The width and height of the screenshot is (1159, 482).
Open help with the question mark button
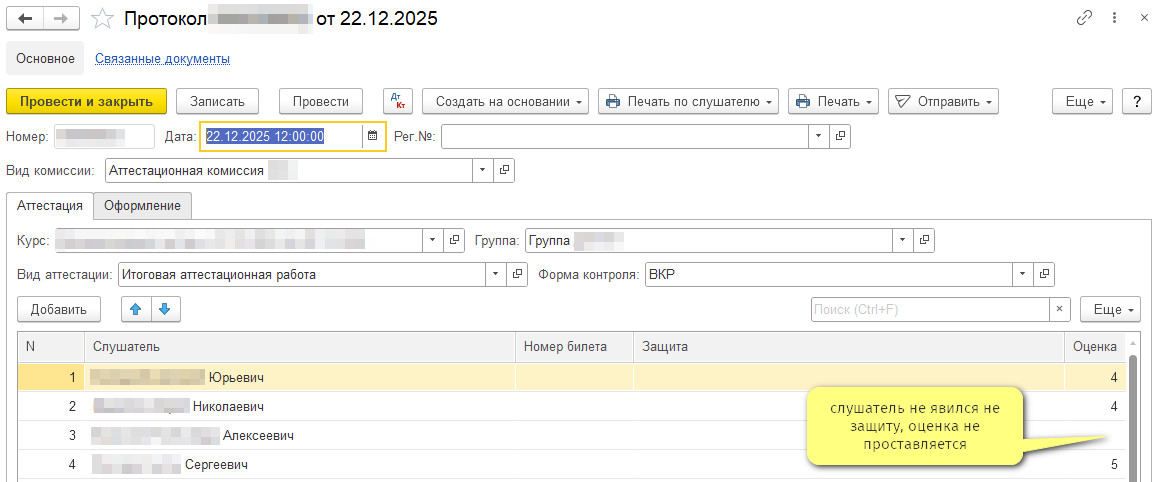point(1135,101)
